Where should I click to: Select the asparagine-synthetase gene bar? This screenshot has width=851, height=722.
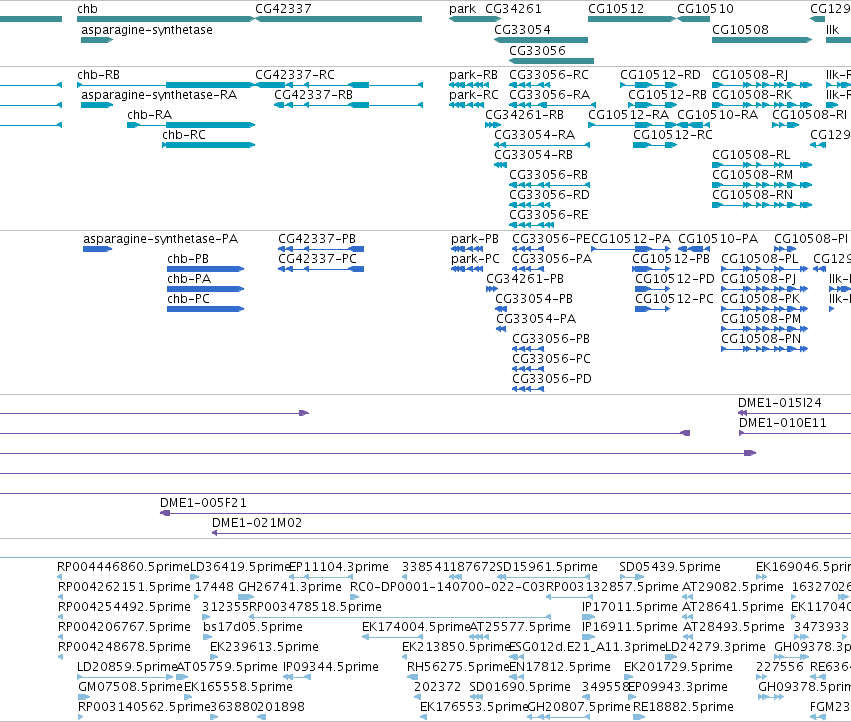point(97,40)
